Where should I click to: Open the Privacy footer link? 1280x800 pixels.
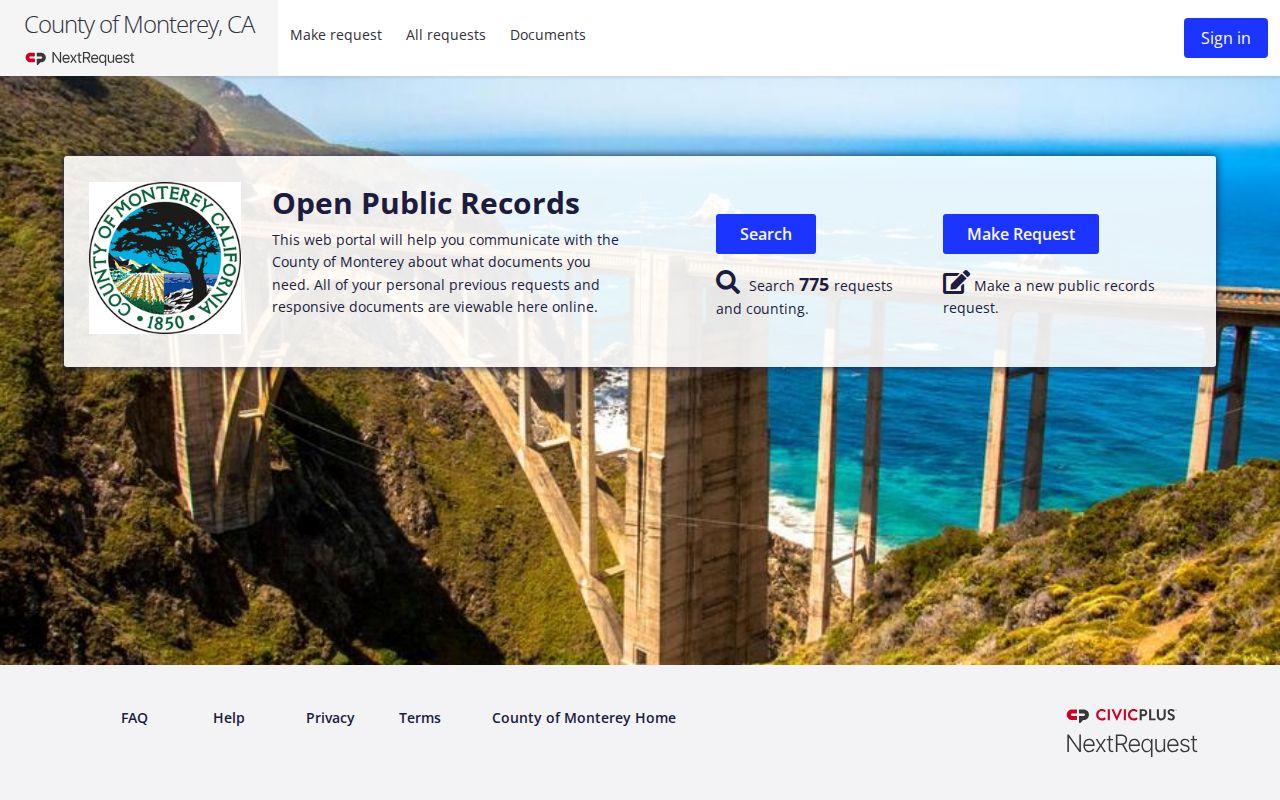330,718
